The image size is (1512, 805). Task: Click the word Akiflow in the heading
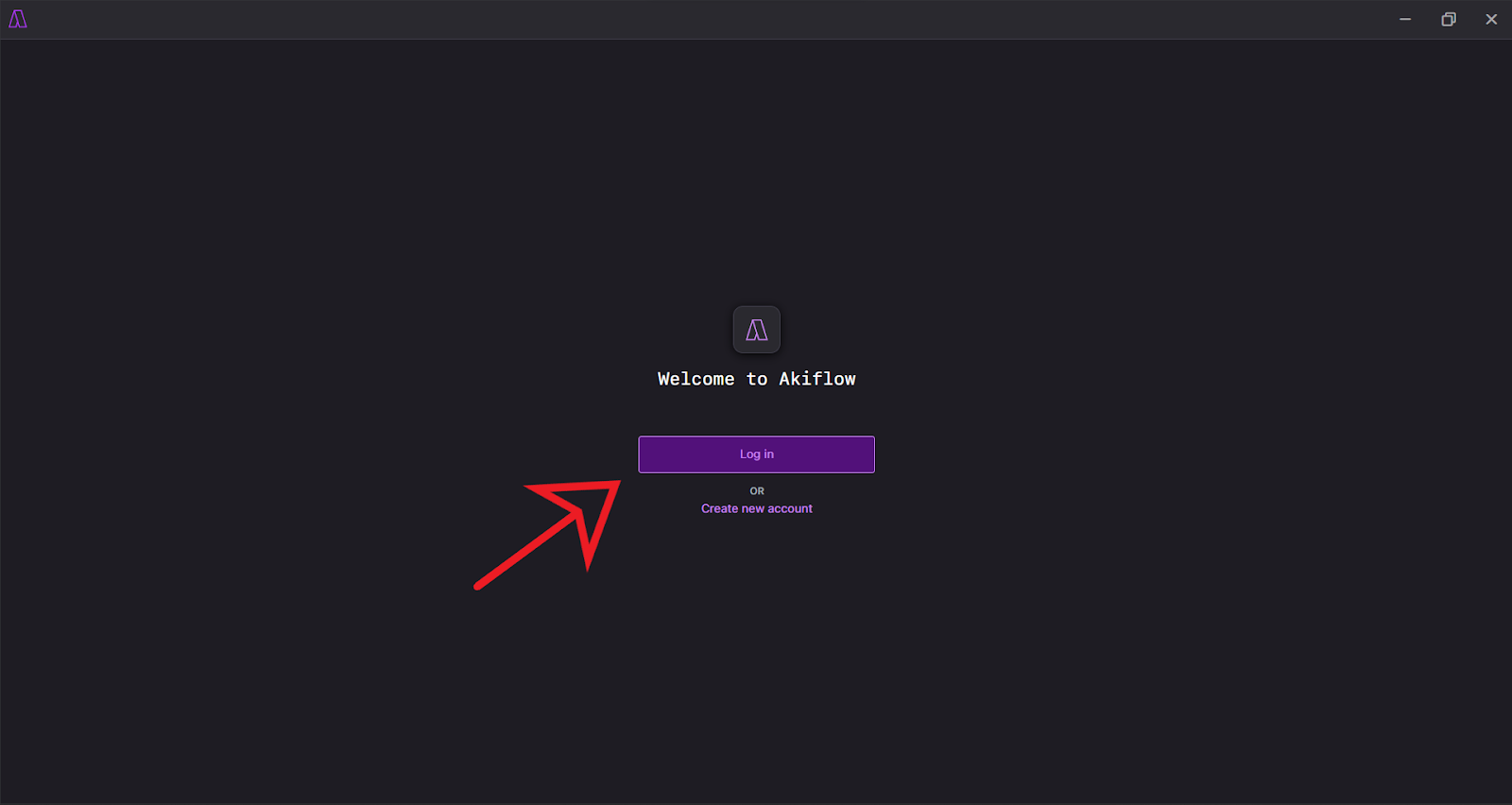point(817,379)
